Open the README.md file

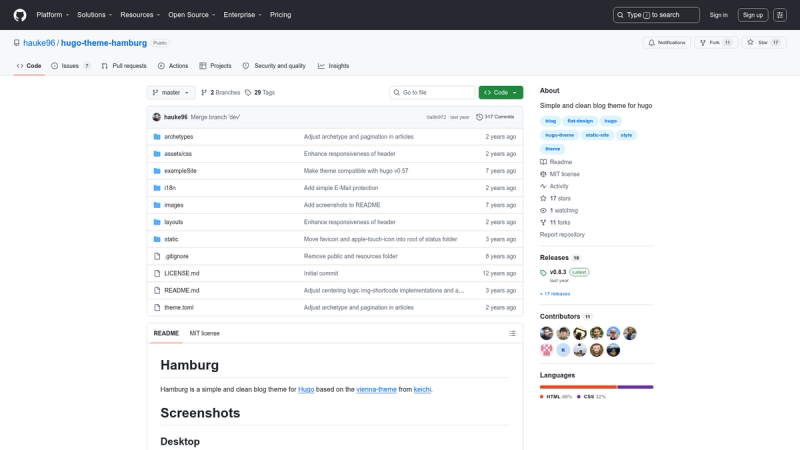(182, 290)
